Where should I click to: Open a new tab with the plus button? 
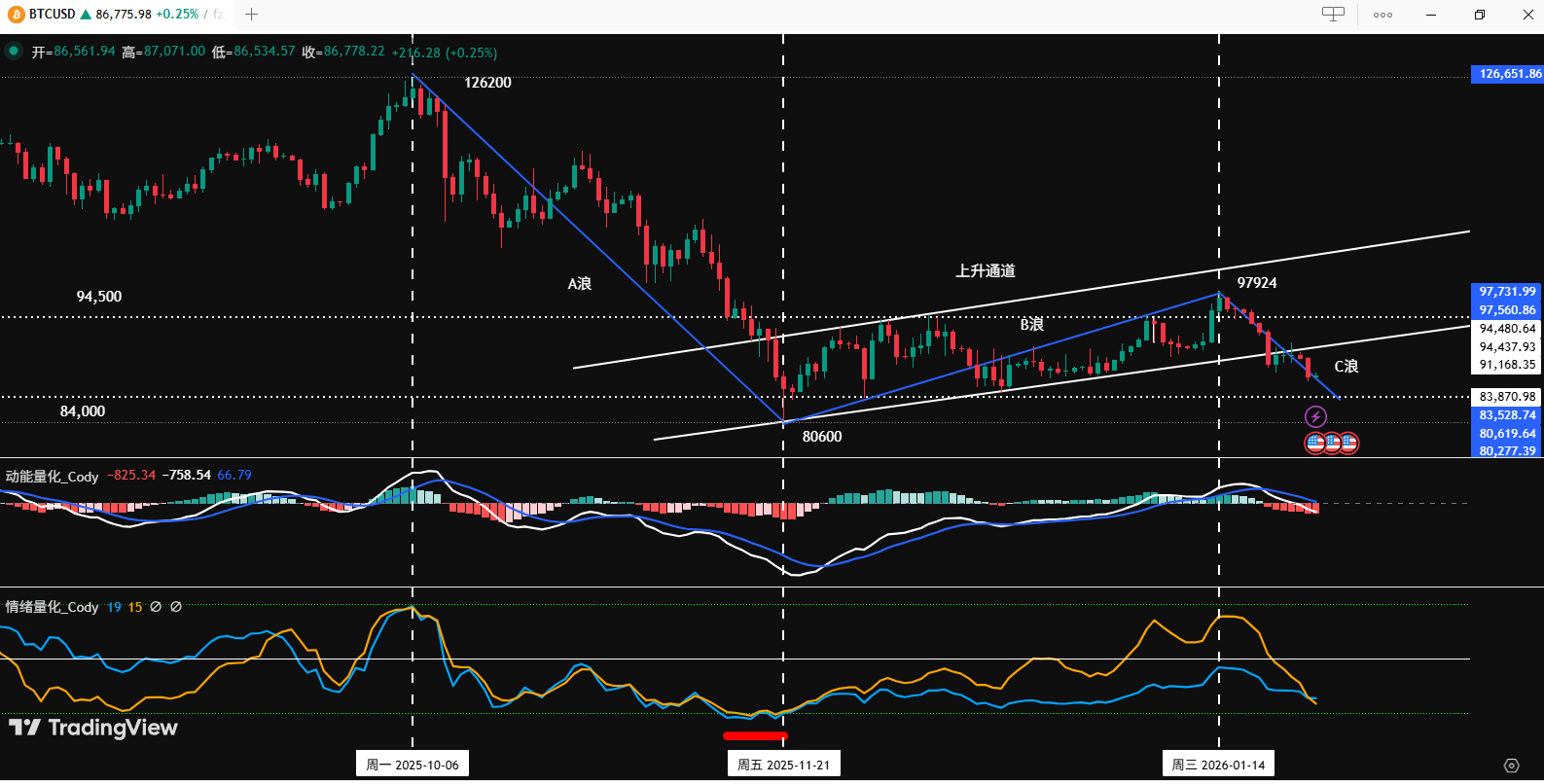point(251,15)
